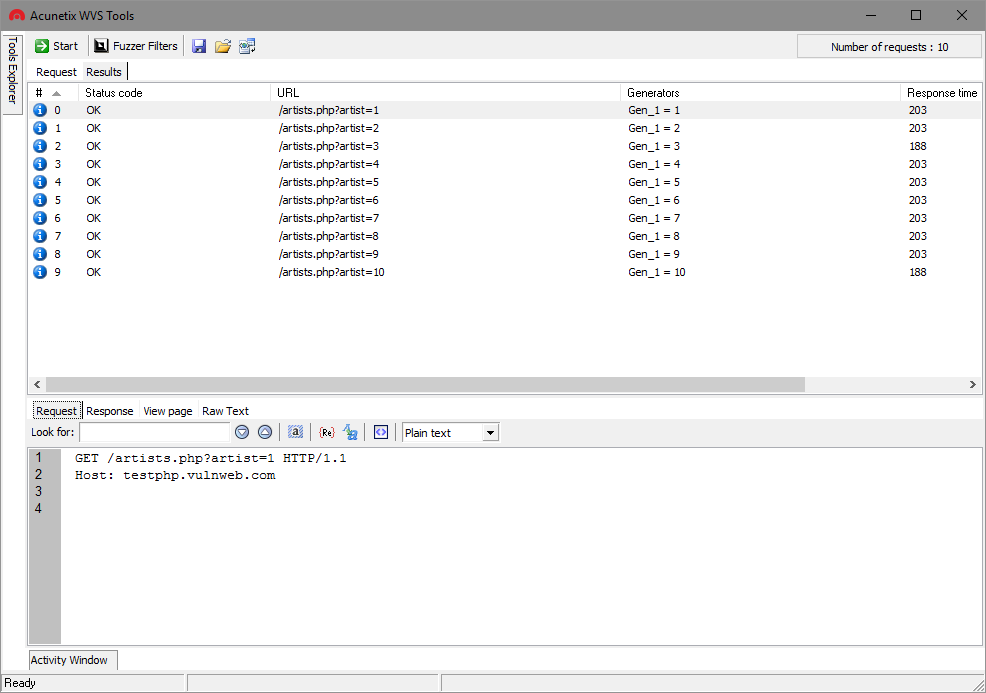Click the translate syntax icon beside Re
This screenshot has height=693, width=986.
click(350, 432)
